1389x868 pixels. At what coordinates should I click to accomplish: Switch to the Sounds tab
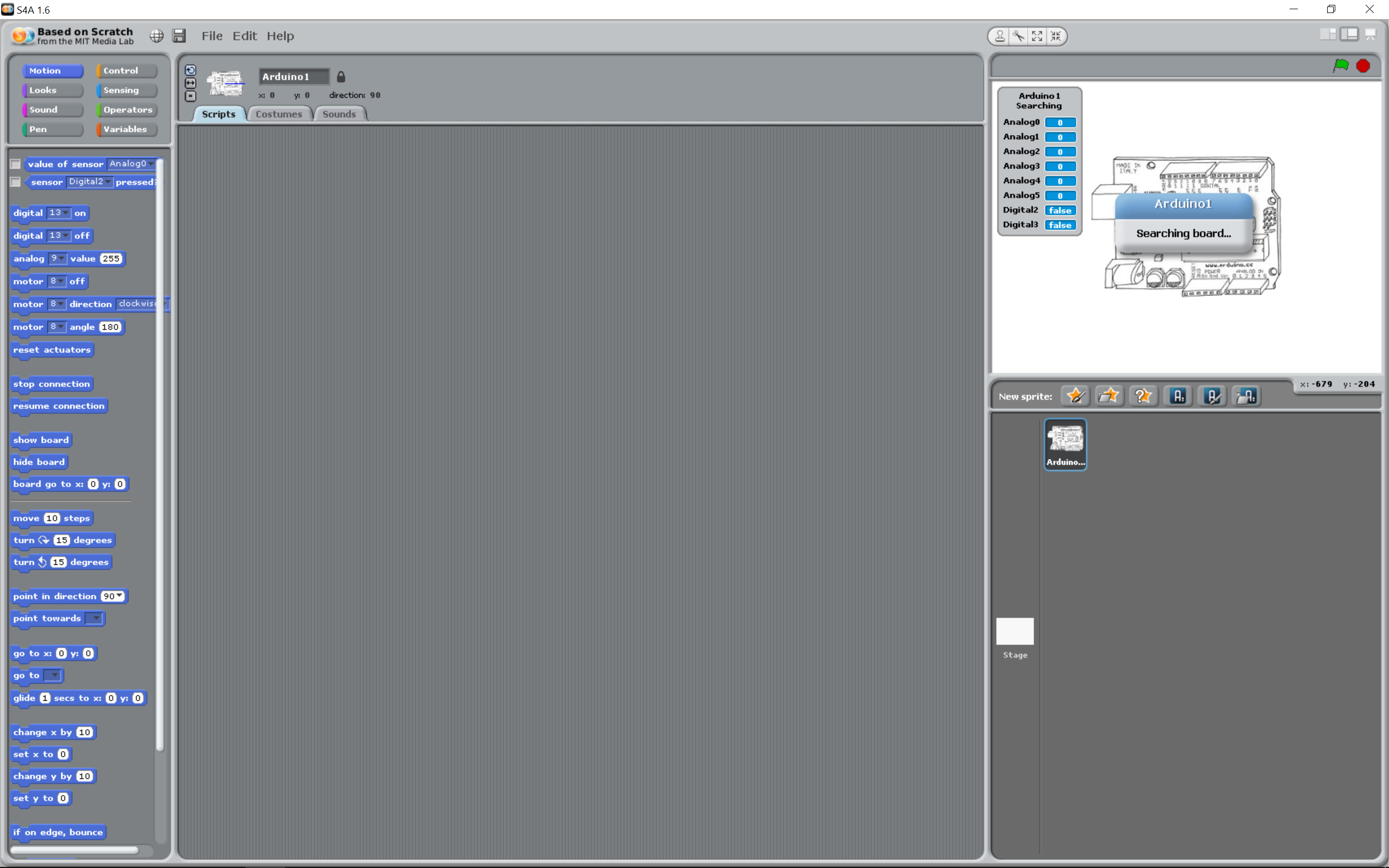[x=339, y=114]
